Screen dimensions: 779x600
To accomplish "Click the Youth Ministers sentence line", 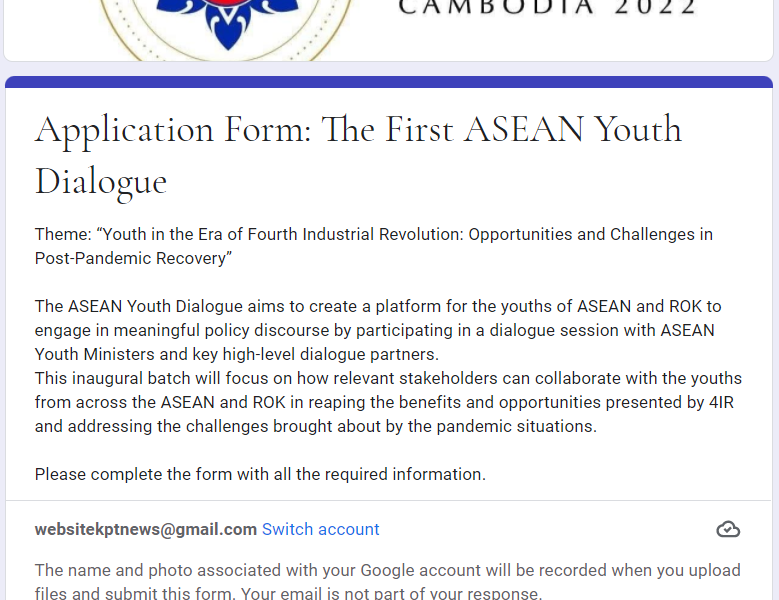I will click(x=237, y=355).
